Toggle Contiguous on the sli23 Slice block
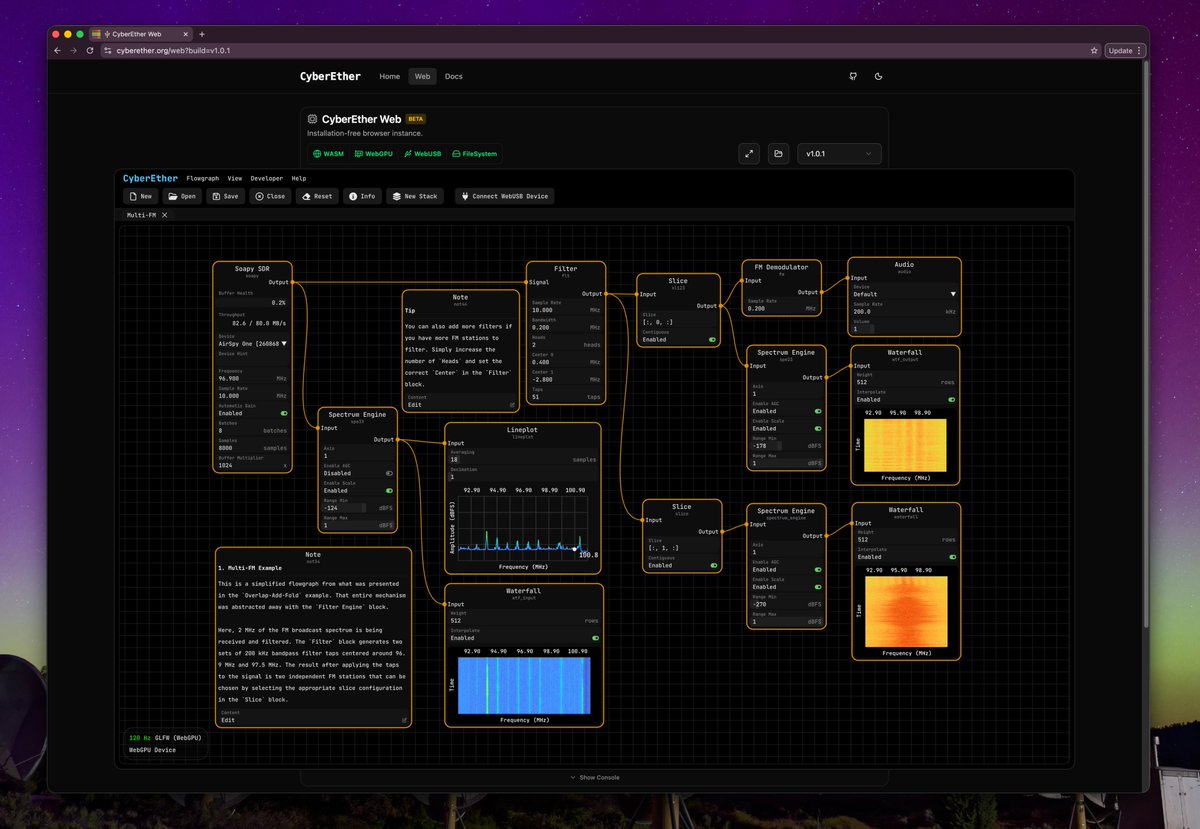This screenshot has width=1200, height=829. coord(712,339)
